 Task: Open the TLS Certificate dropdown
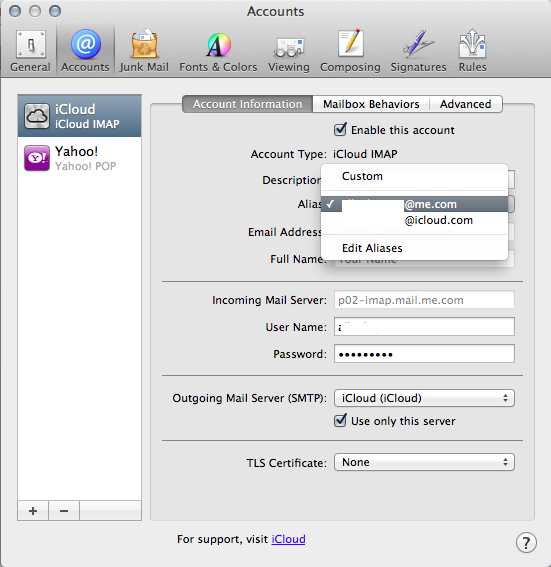pyautogui.click(x=424, y=462)
